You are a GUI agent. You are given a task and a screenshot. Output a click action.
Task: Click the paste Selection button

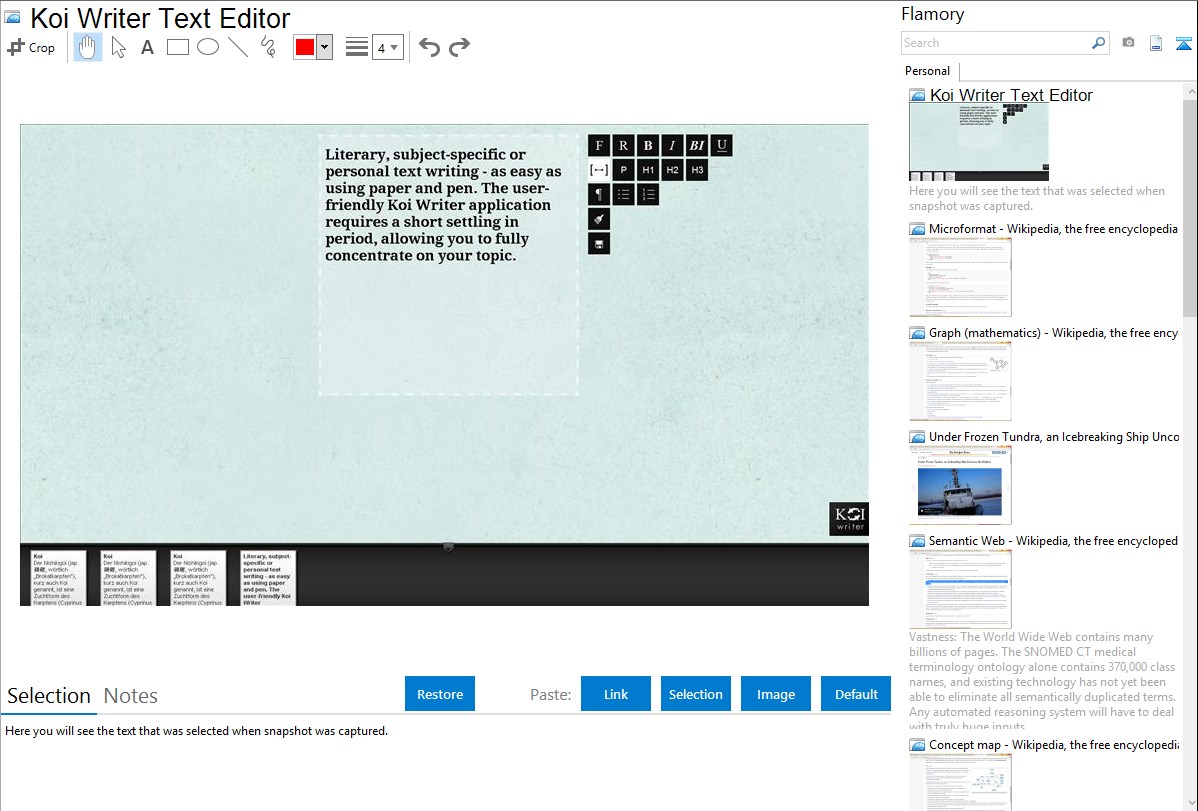[695, 694]
